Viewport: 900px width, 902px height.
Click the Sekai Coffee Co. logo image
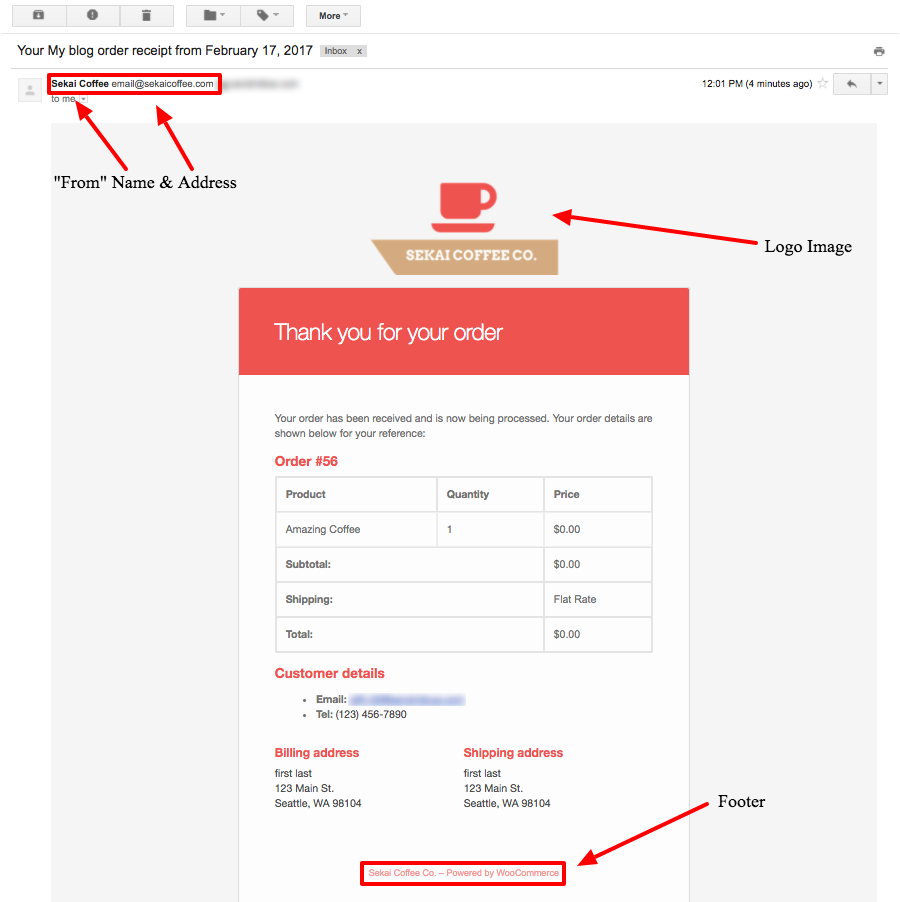click(465, 228)
